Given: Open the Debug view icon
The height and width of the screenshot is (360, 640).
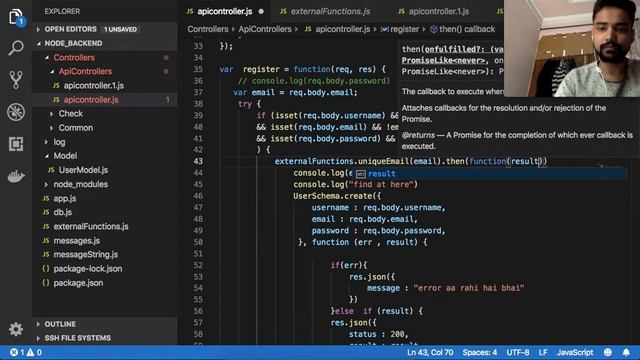Looking at the screenshot, I should click(16, 112).
